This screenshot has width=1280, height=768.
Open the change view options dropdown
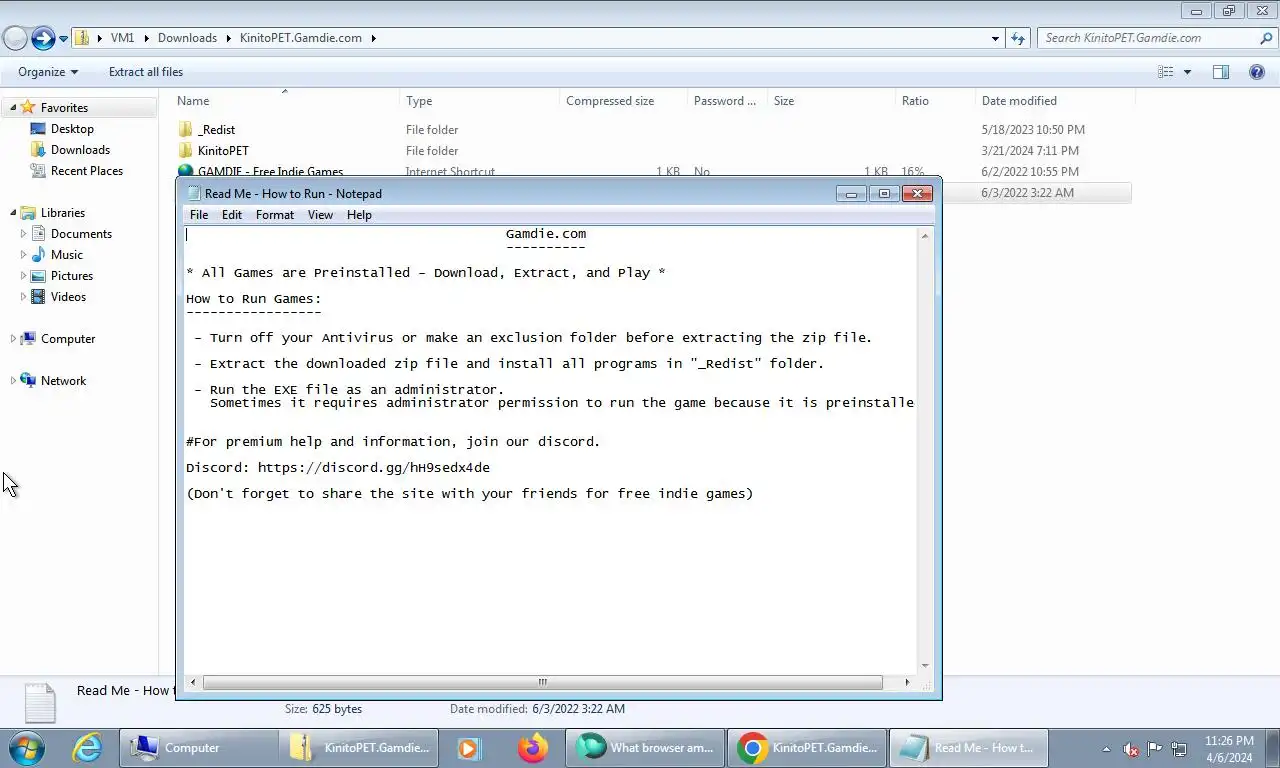point(1187,72)
